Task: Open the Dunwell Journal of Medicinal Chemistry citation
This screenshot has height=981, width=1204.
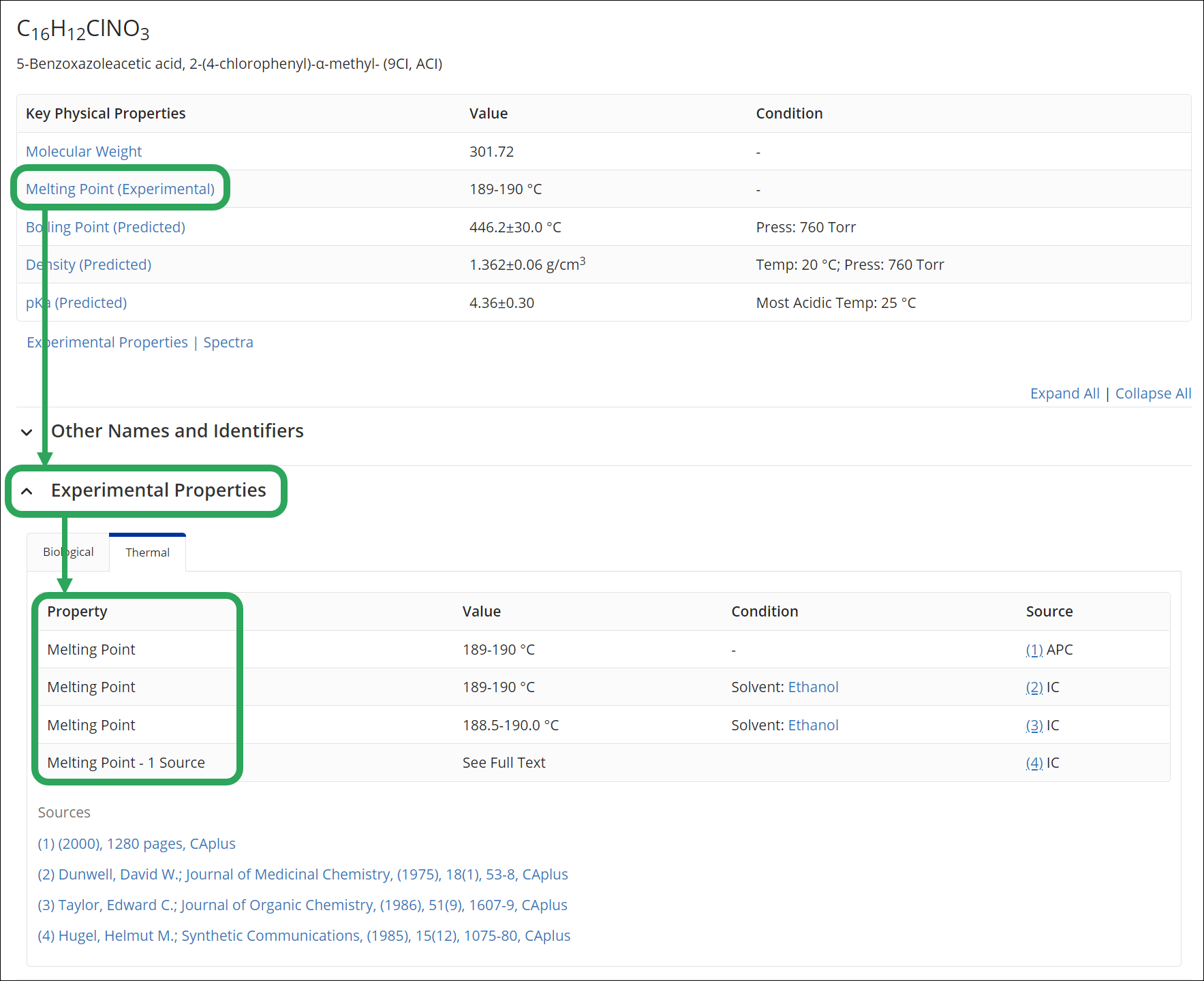Action: [x=303, y=874]
